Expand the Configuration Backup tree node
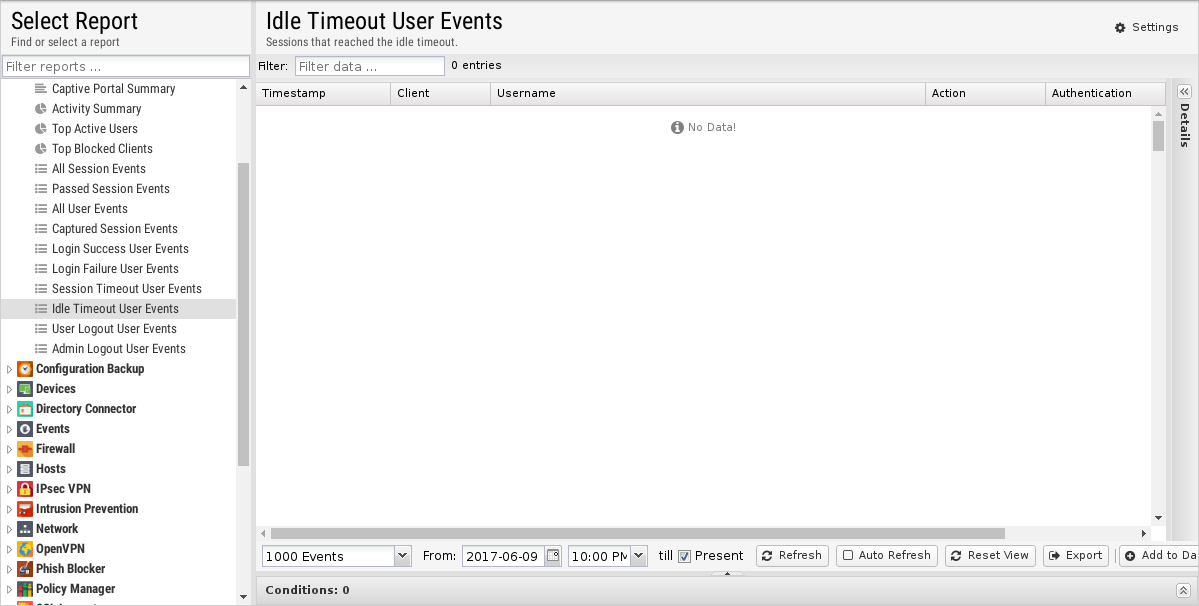Image resolution: width=1199 pixels, height=606 pixels. click(9, 369)
